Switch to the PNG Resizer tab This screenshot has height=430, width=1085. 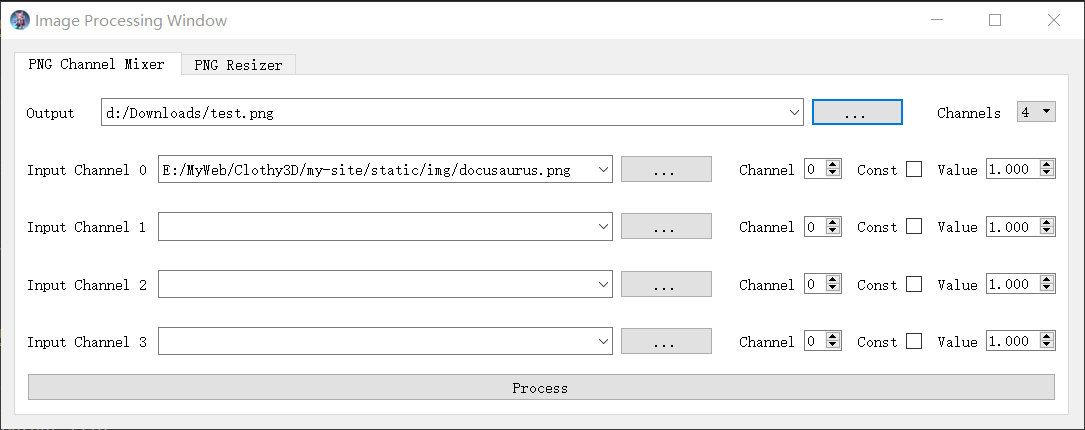pyautogui.click(x=238, y=65)
